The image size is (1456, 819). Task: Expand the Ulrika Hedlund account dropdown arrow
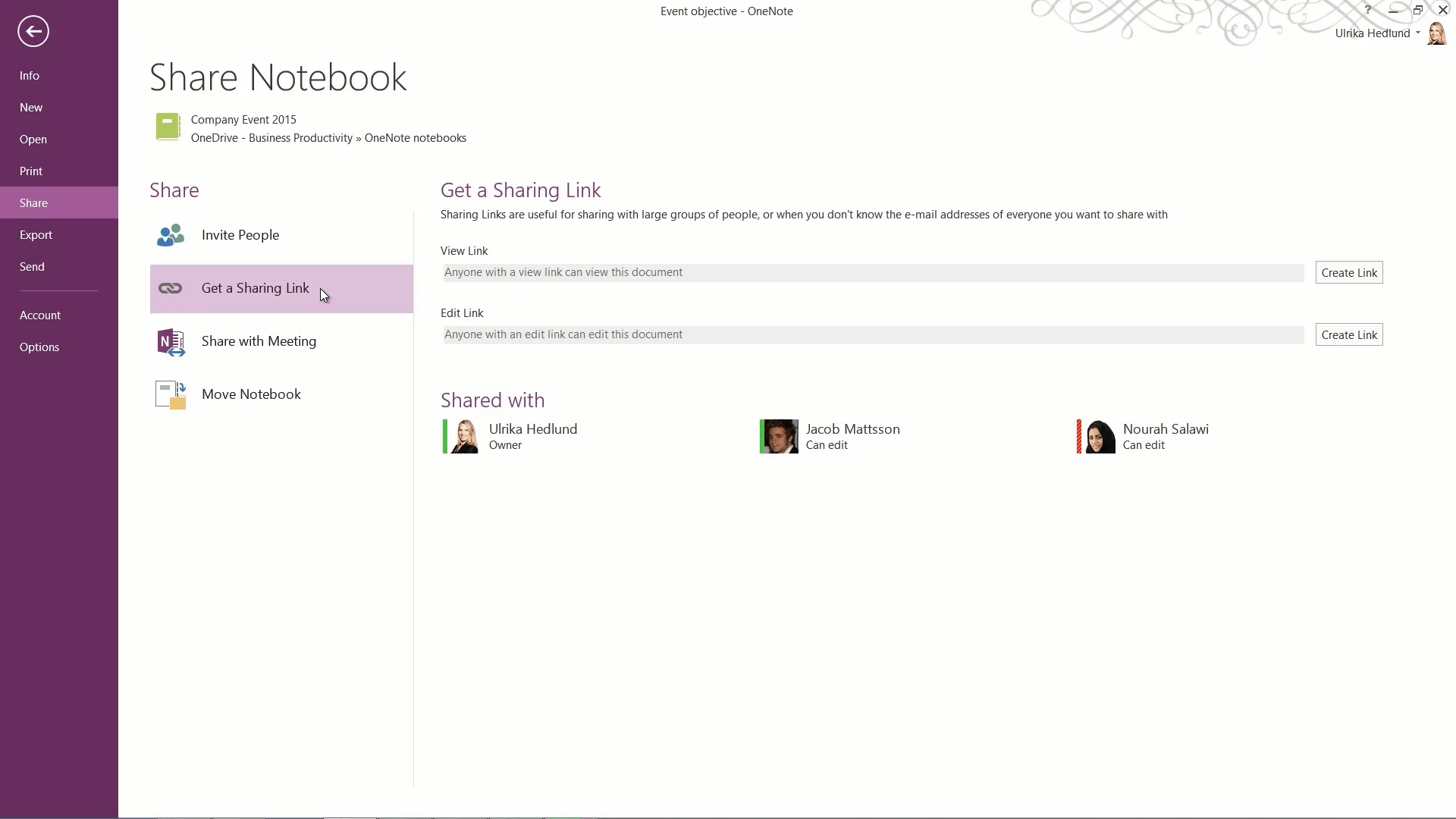tap(1417, 33)
